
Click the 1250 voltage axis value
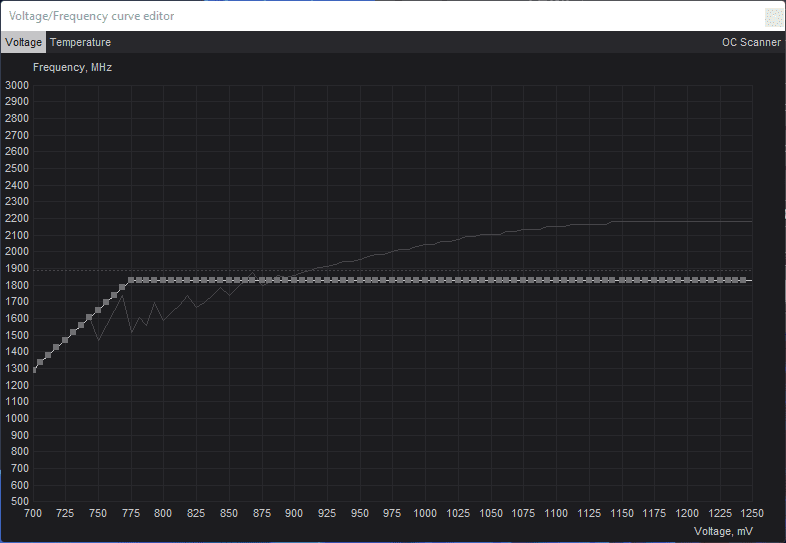point(751,513)
